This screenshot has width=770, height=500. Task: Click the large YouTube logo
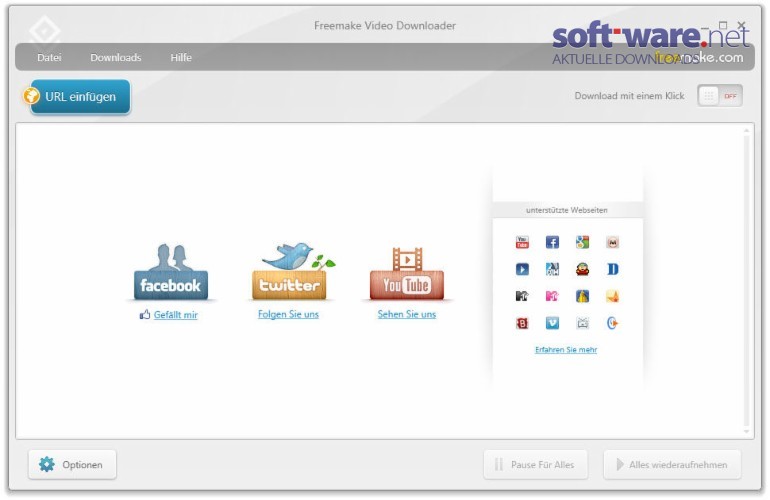pos(407,274)
